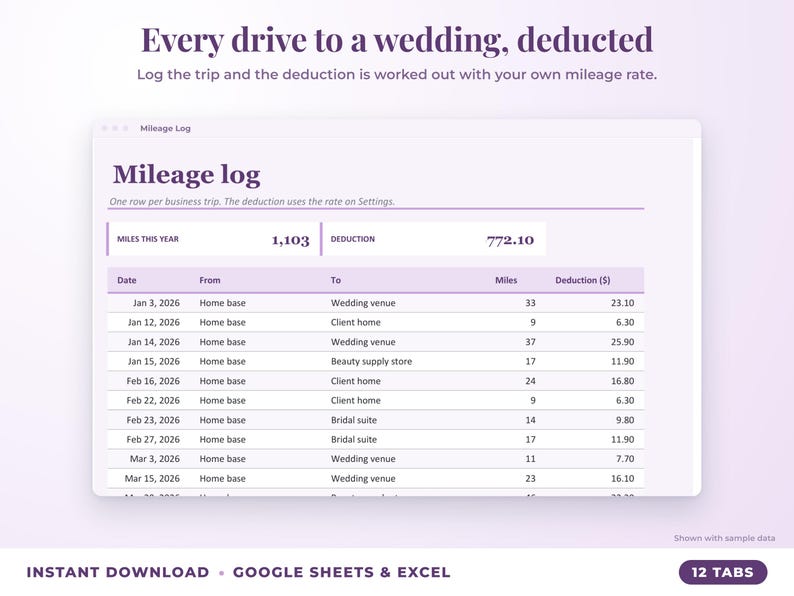Click the deduction value 16.80
794x596 pixels.
pos(622,381)
